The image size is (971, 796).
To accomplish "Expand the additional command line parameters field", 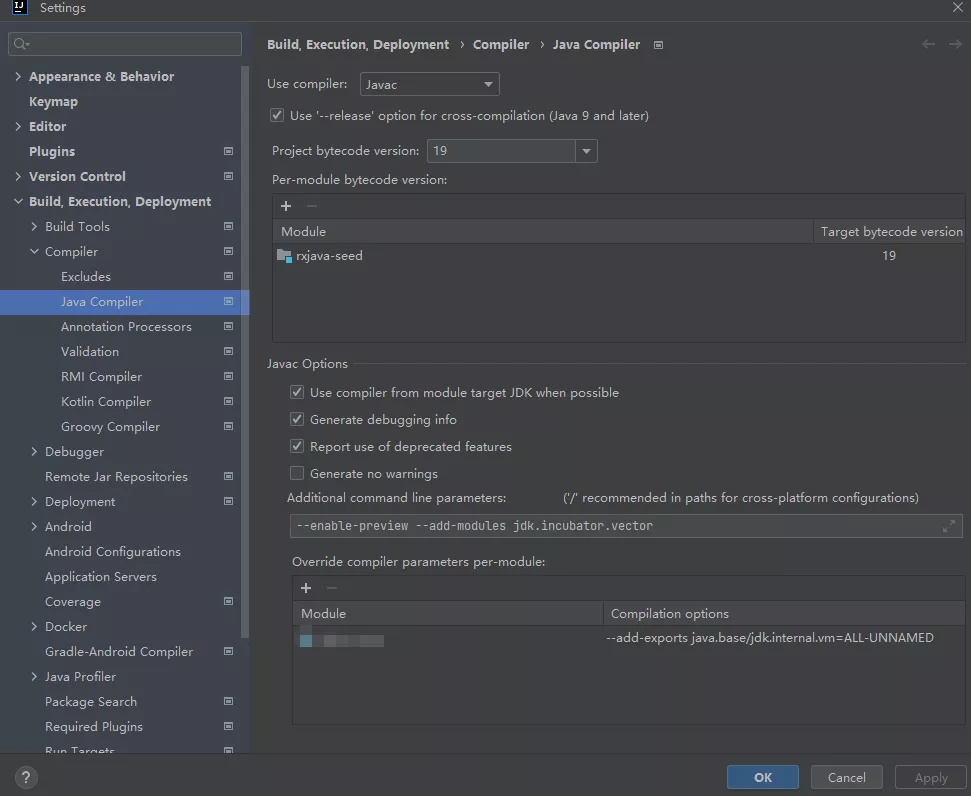I will pyautogui.click(x=948, y=526).
